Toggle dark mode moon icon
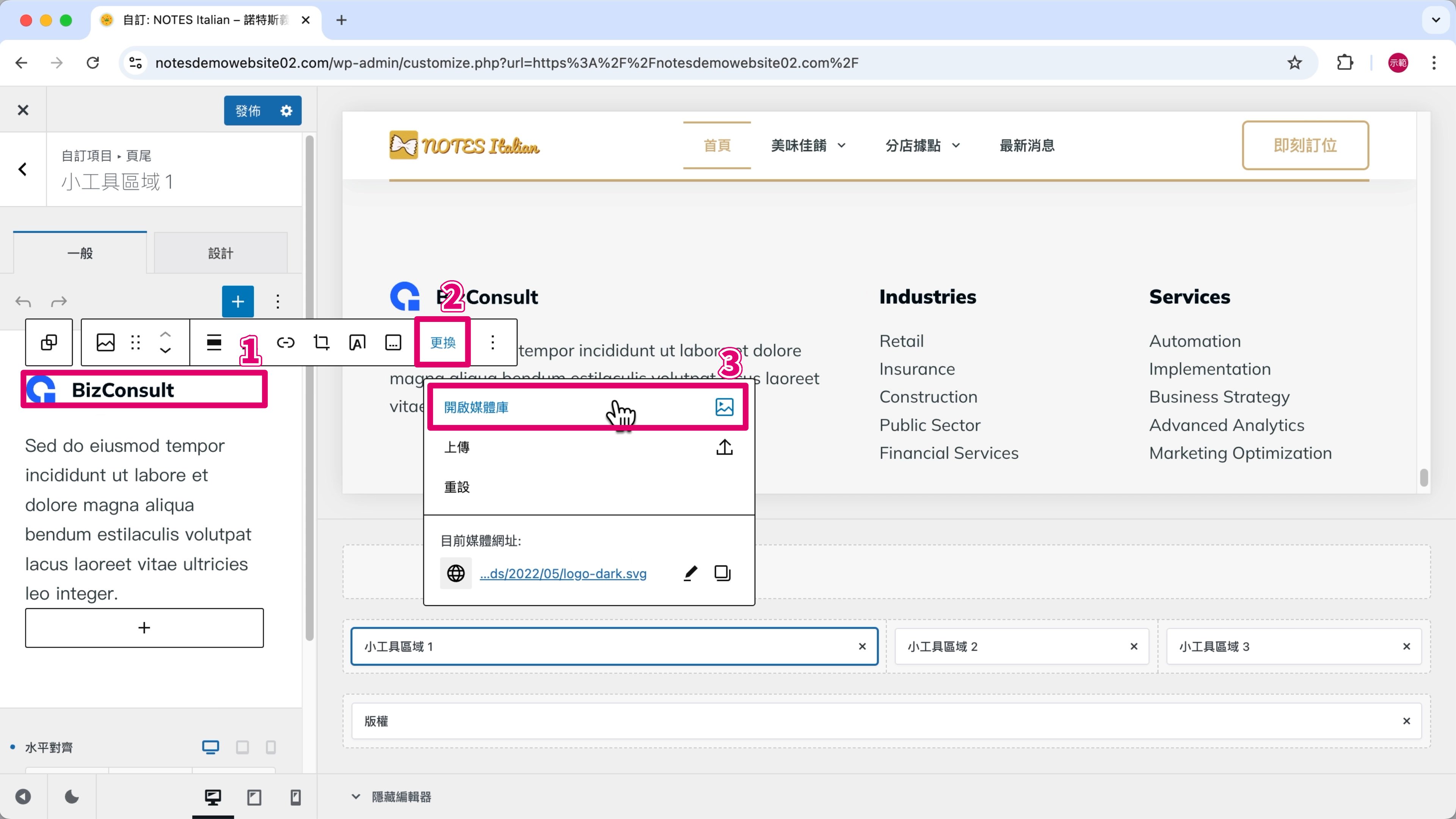Viewport: 1456px width, 819px height. tap(72, 797)
